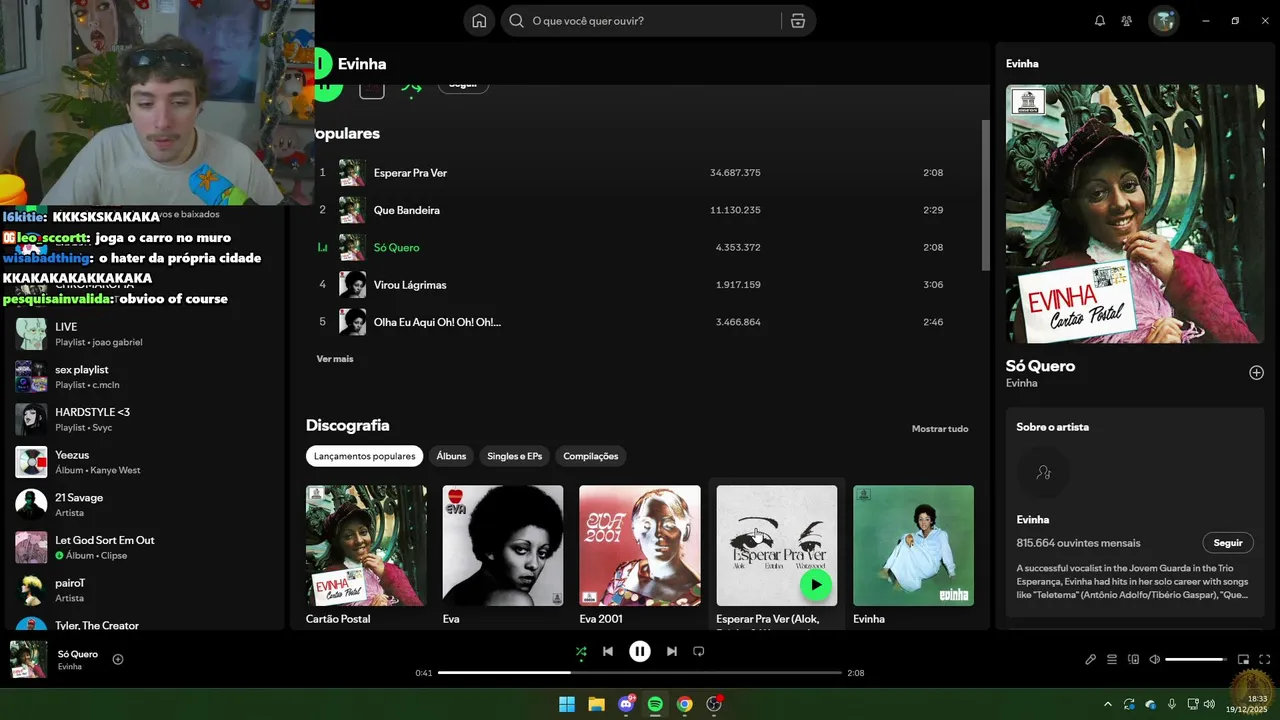Select the Singles e EPs filter tab
The width and height of the screenshot is (1280, 720).
515,456
